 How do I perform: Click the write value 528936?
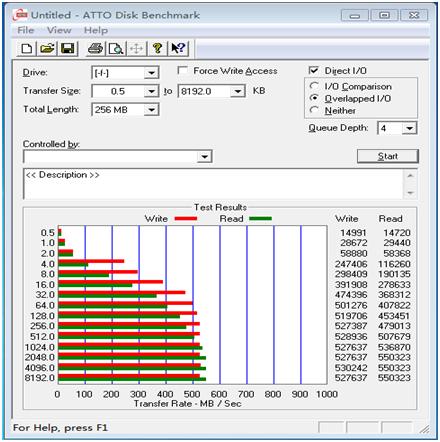coord(351,336)
